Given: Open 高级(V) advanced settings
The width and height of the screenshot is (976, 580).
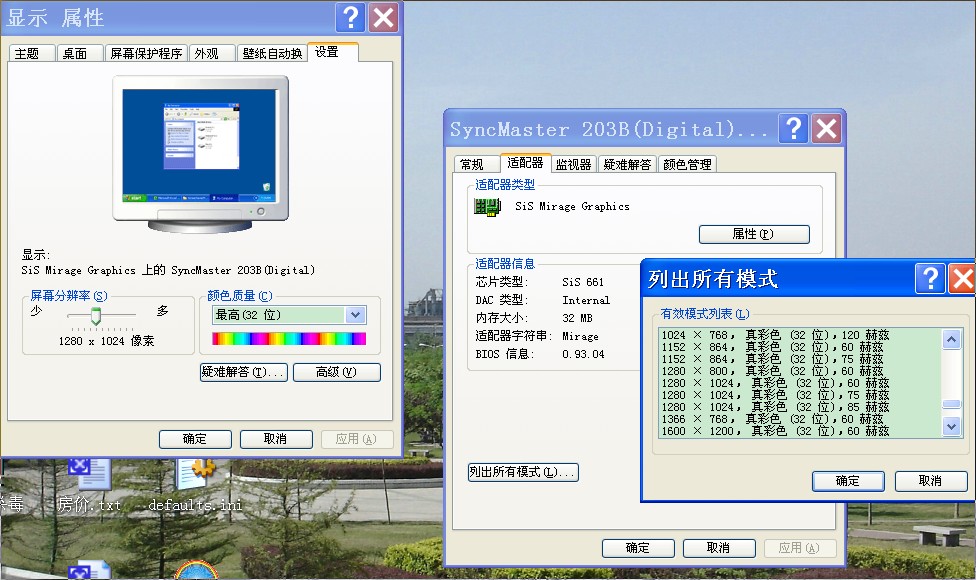Looking at the screenshot, I should point(337,372).
